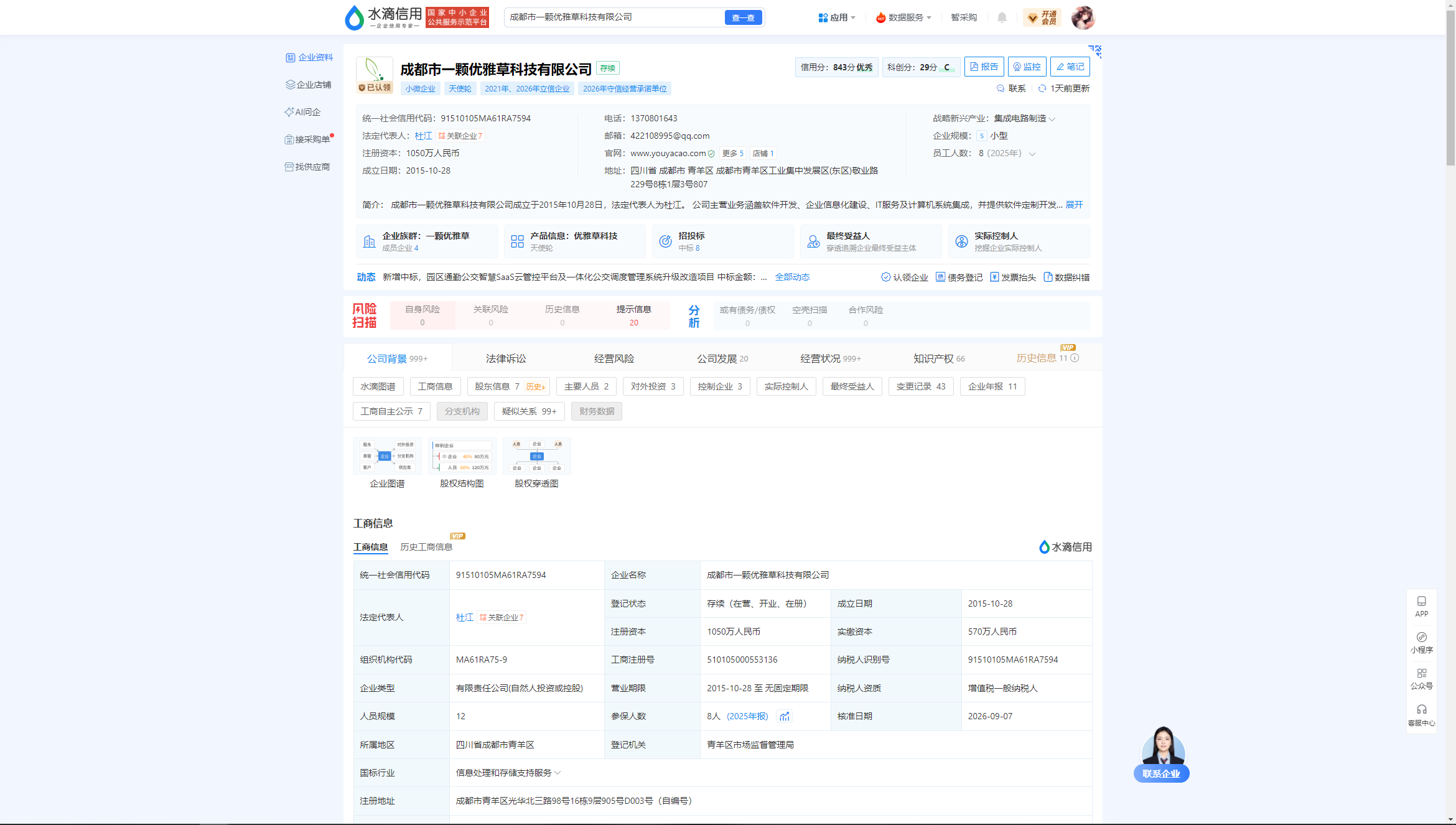The image size is (1456, 825).
Task: Expand the 应用 dropdown menu
Action: 838,17
